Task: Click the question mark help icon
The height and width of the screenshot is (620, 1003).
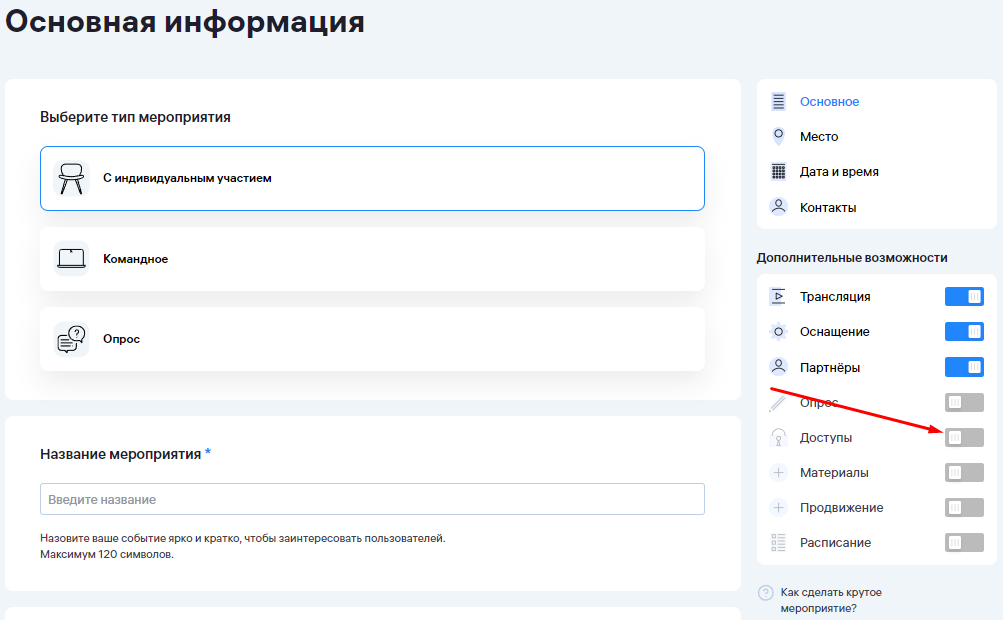Action: 766,592
